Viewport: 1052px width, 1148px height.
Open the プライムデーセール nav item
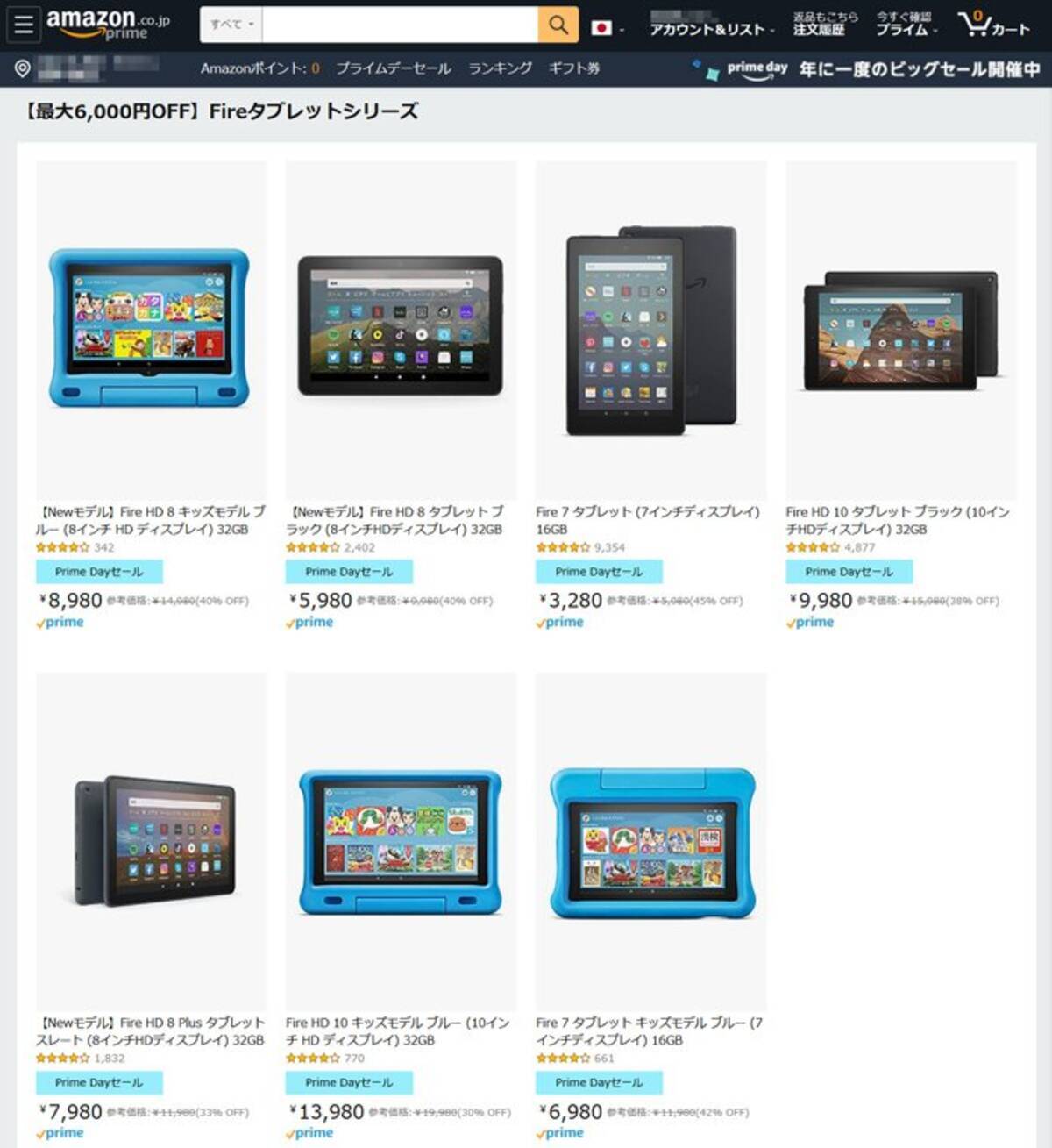(x=394, y=68)
